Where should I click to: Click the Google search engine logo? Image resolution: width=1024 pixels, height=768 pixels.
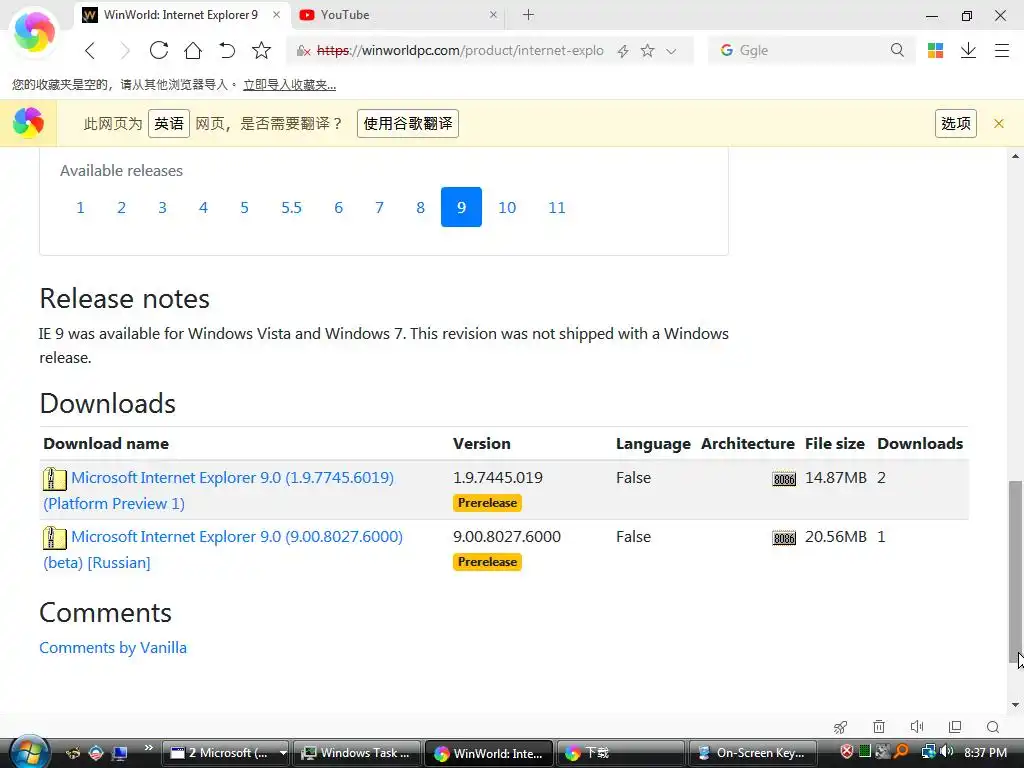point(726,50)
